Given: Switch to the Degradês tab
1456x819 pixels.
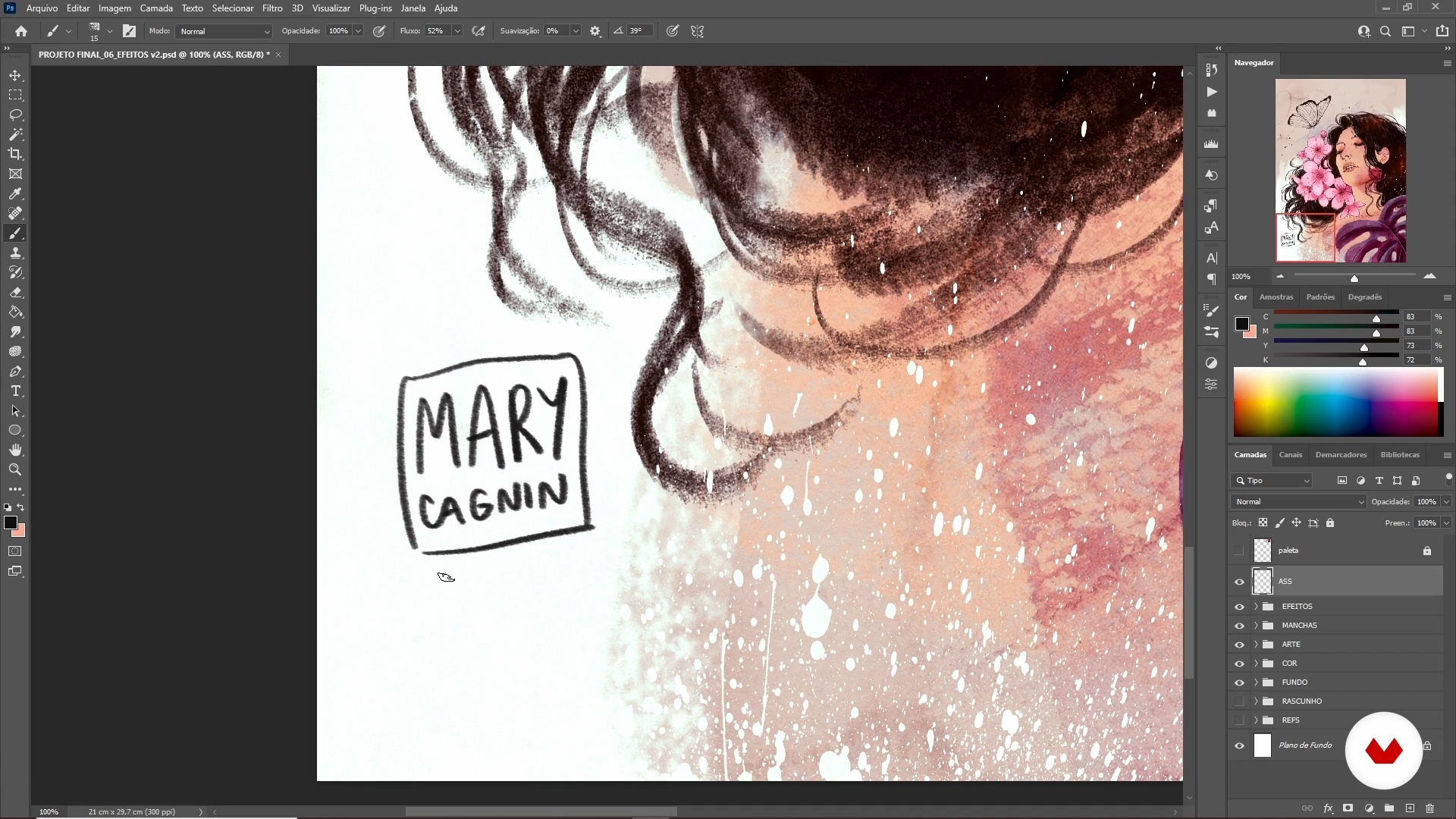Looking at the screenshot, I should pos(1365,297).
